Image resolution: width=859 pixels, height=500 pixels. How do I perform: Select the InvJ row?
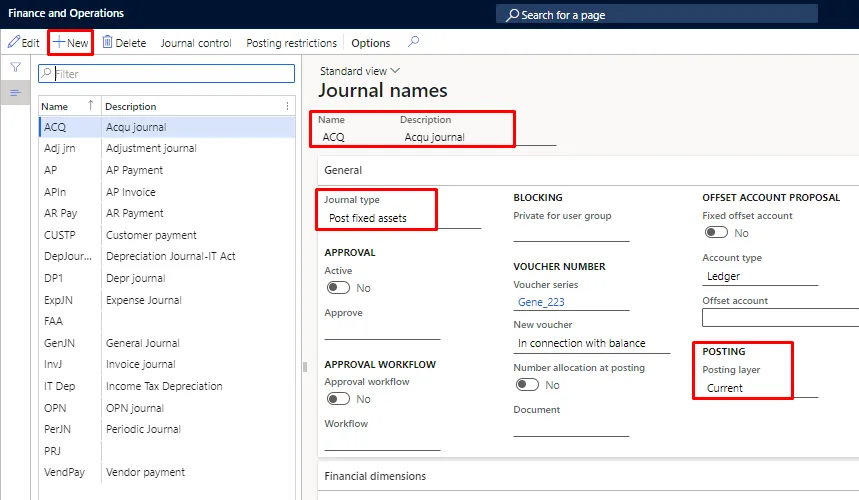click(x=167, y=364)
